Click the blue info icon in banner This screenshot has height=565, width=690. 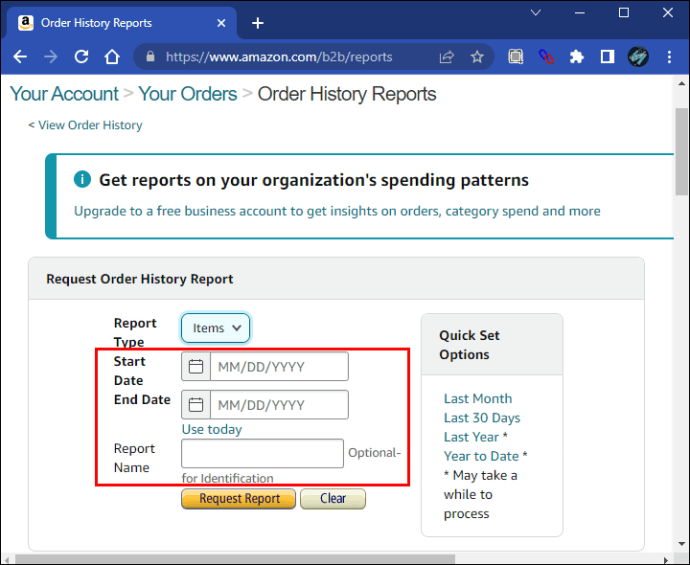pos(82,179)
